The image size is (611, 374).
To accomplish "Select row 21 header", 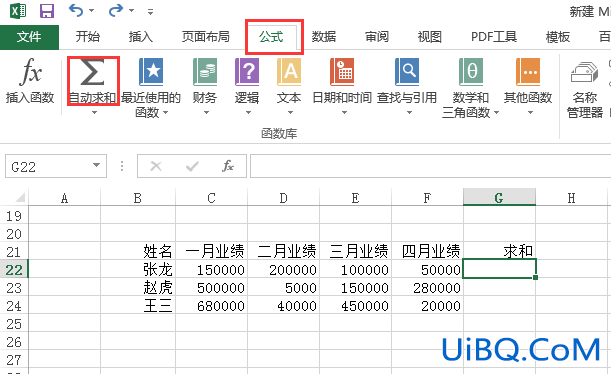I will coord(14,251).
